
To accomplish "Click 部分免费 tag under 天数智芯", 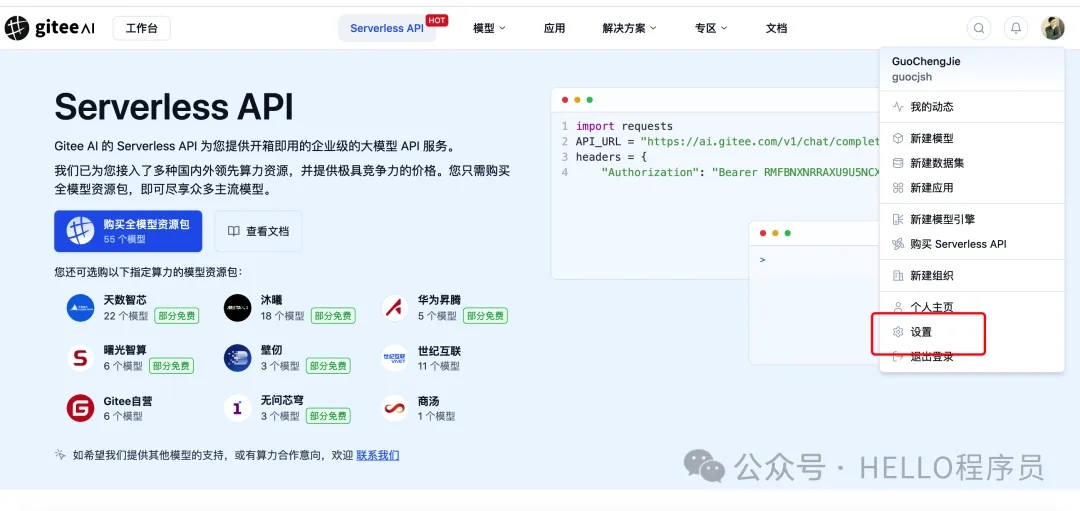I will pos(176,316).
